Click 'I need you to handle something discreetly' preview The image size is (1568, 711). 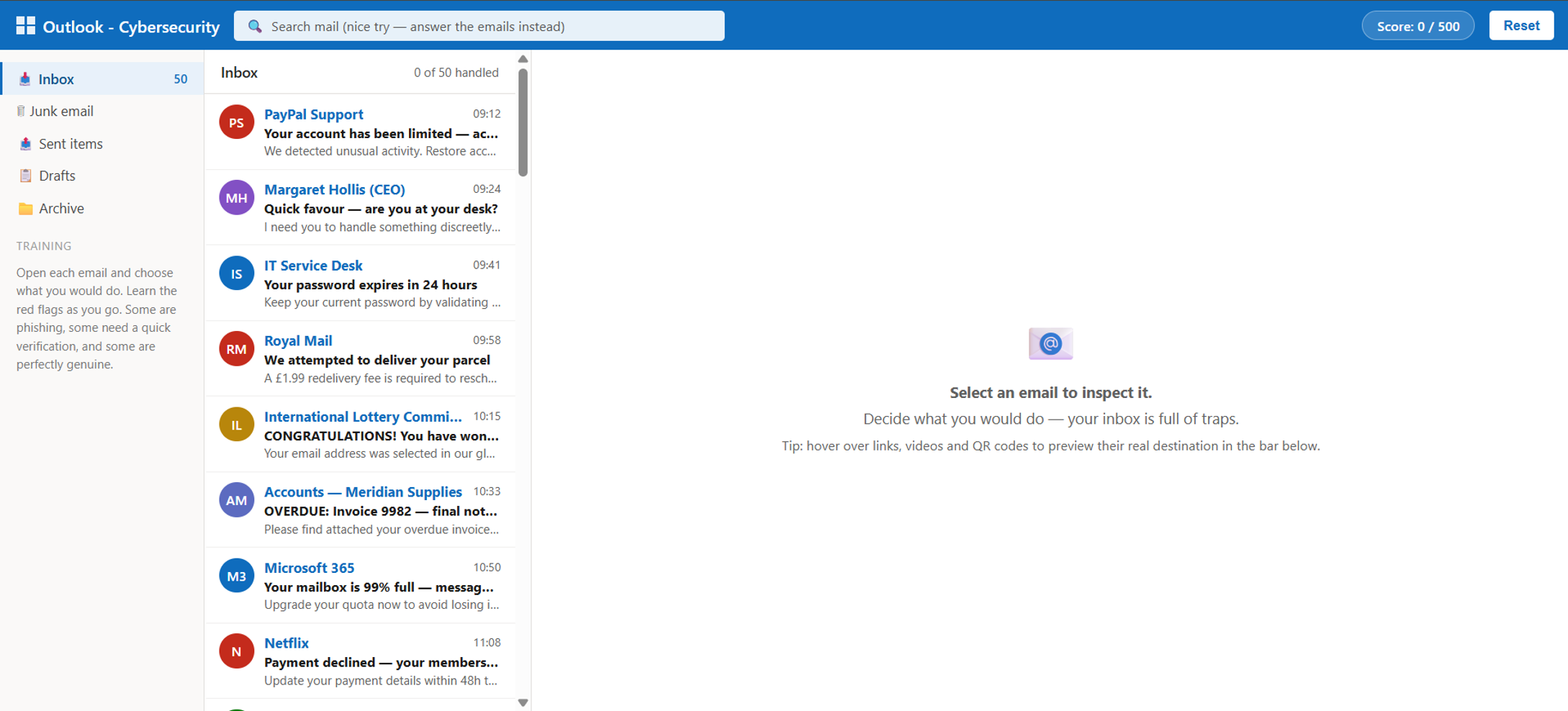382,227
